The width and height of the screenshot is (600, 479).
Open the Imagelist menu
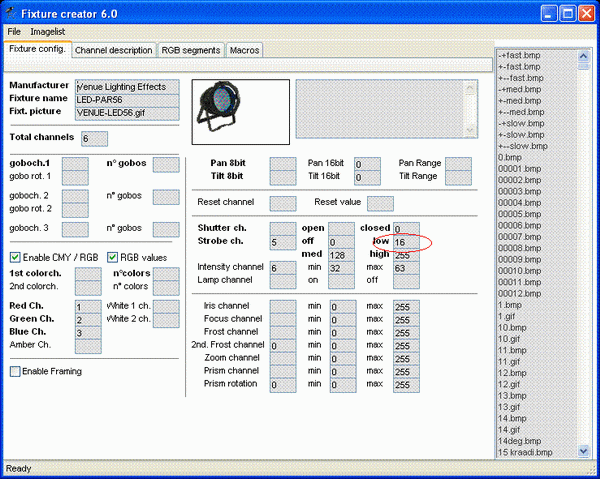(x=48, y=32)
